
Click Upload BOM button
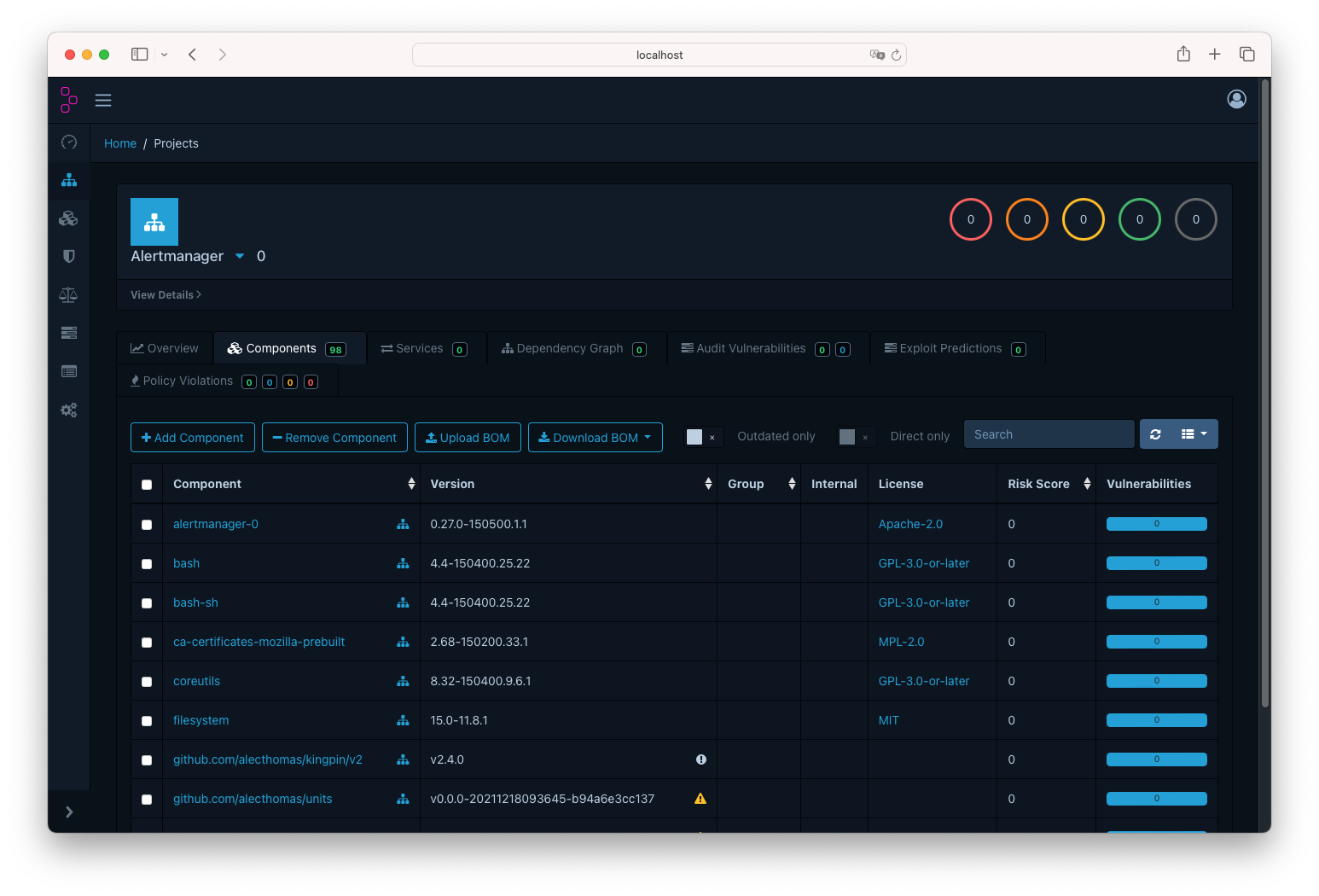(468, 437)
